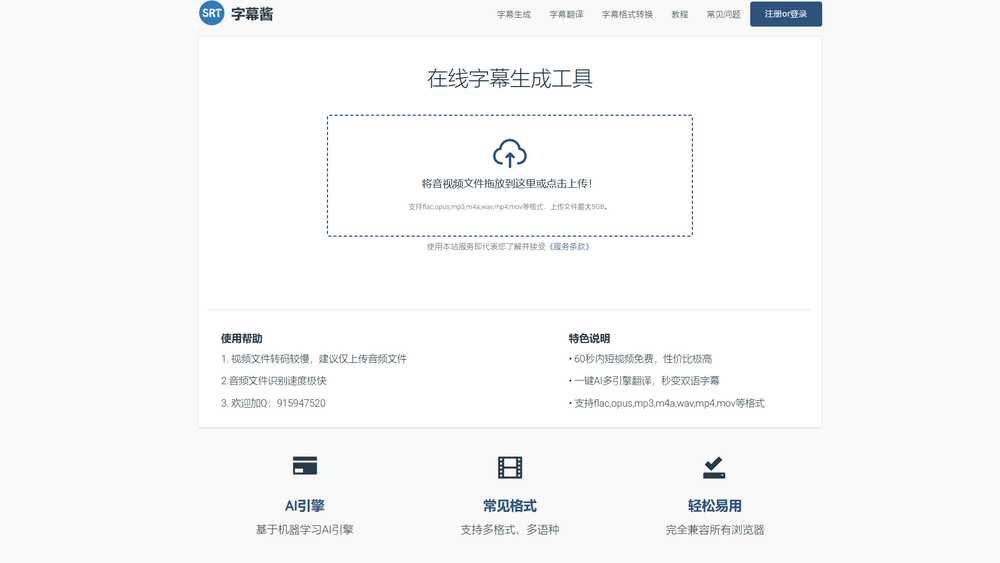Open the 字幕生成 menu item

click(x=514, y=14)
